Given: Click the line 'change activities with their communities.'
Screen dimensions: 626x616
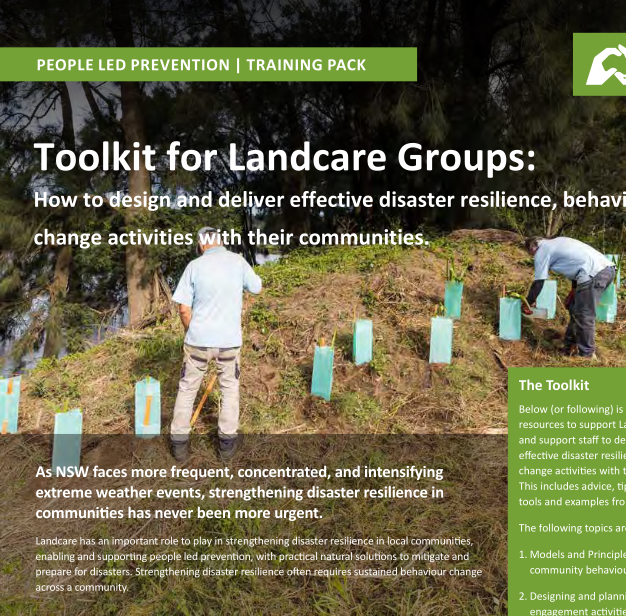Looking at the screenshot, I should [x=231, y=238].
